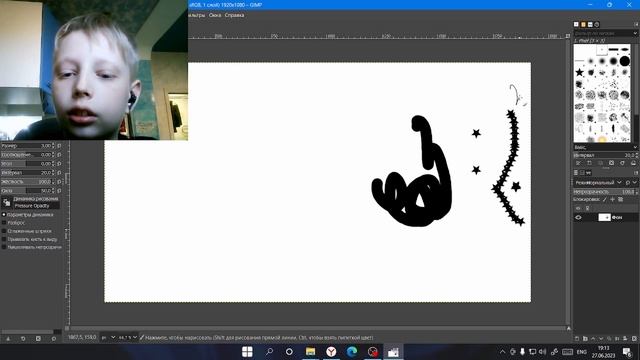Switch to the Channels tab icon
The width and height of the screenshot is (640, 360).
[x=582, y=173]
